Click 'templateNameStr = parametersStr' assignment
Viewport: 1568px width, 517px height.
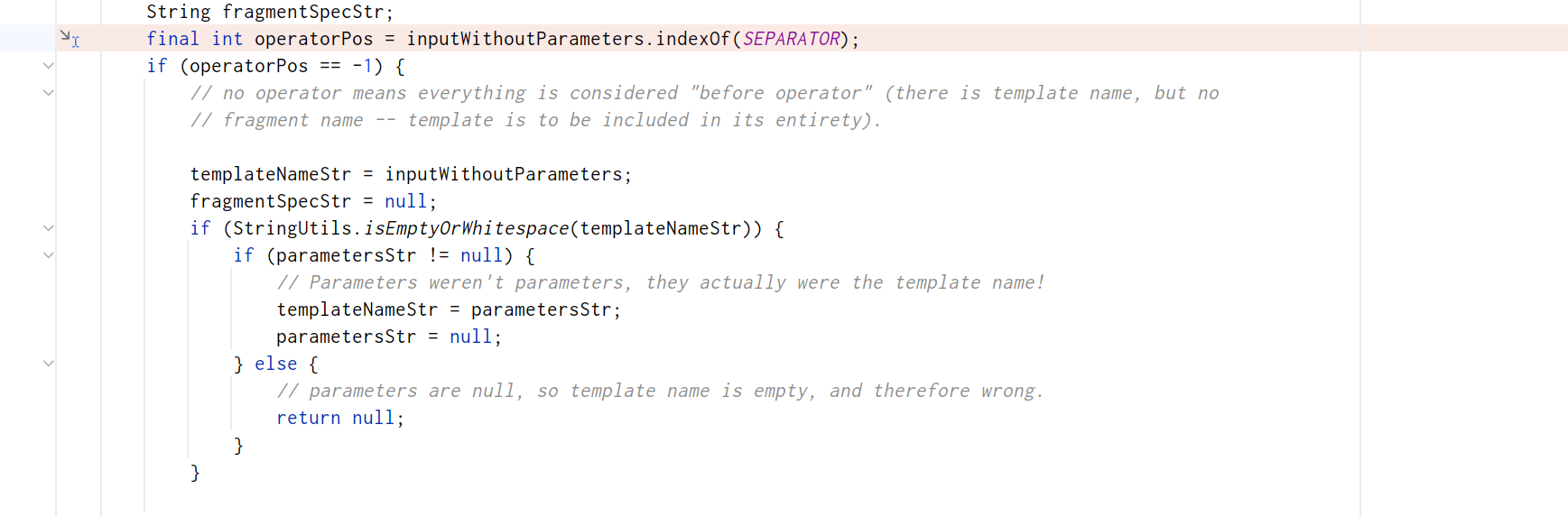(448, 309)
